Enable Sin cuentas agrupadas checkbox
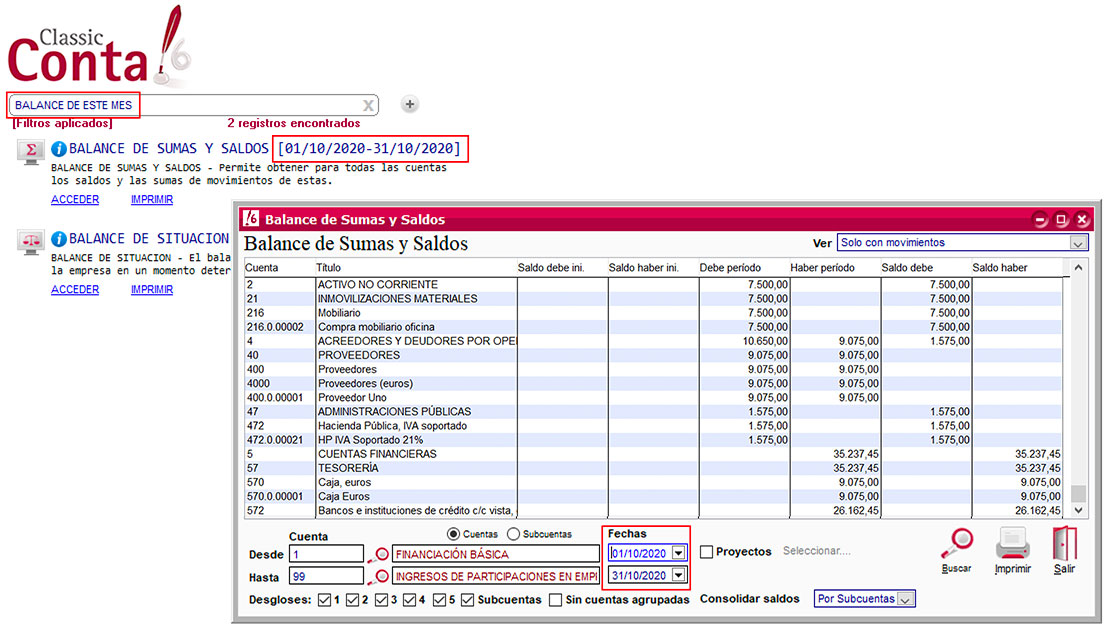 click(555, 600)
